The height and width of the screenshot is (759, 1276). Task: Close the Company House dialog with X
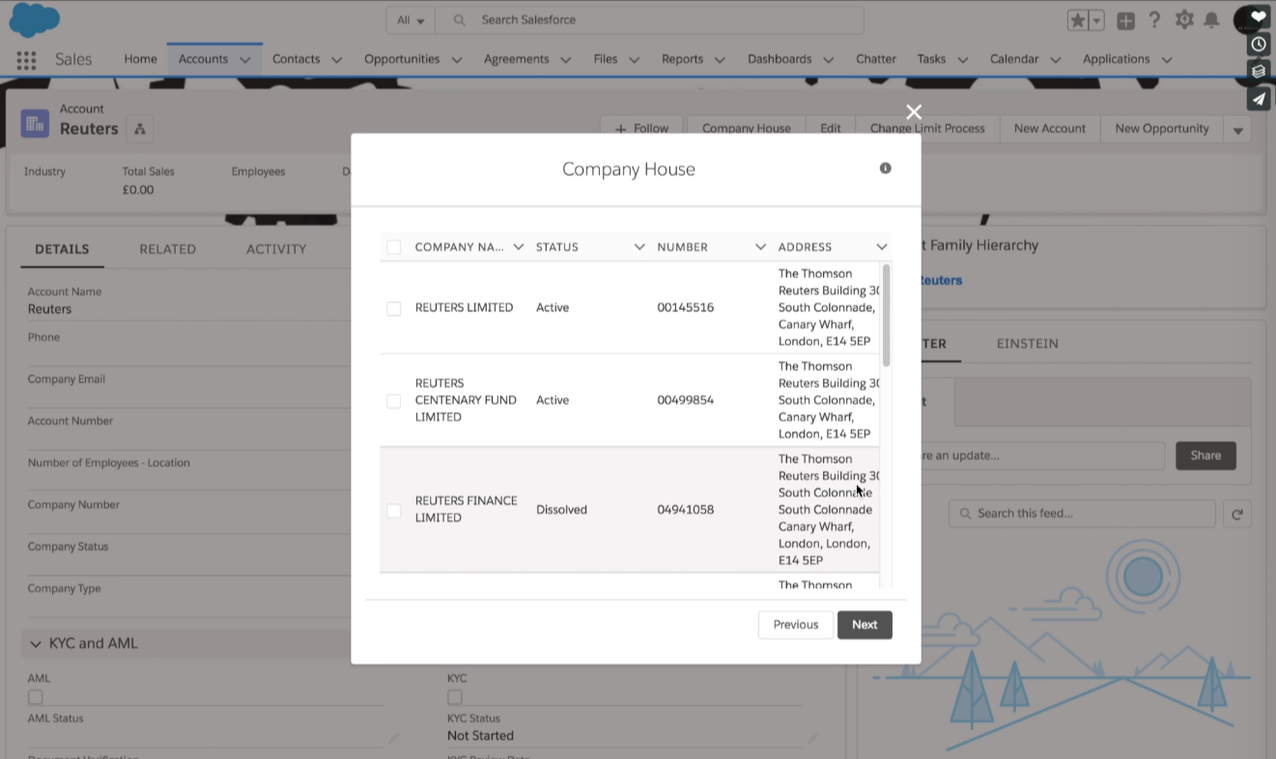click(913, 112)
